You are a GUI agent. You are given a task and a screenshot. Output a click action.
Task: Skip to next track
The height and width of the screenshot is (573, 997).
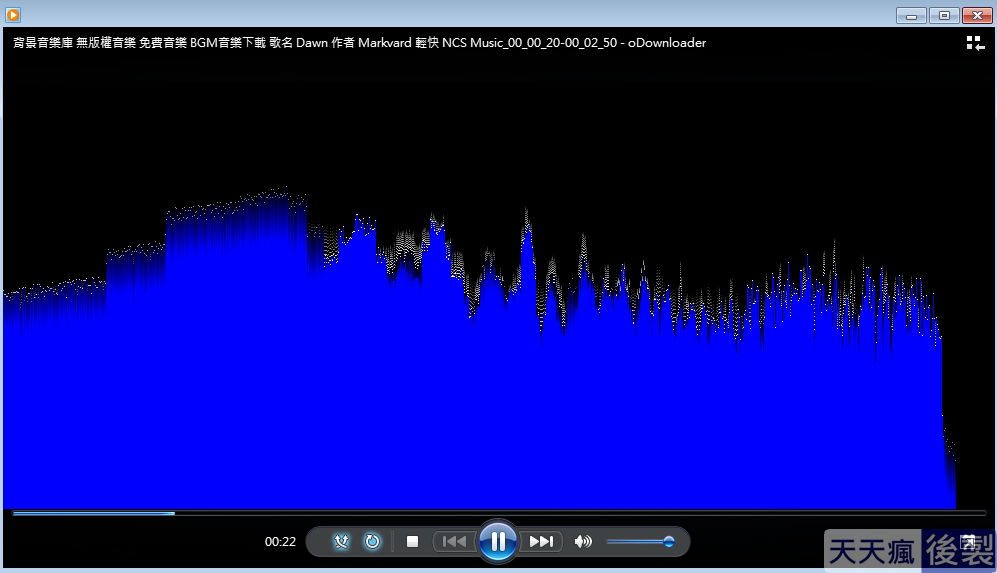pyautogui.click(x=541, y=541)
